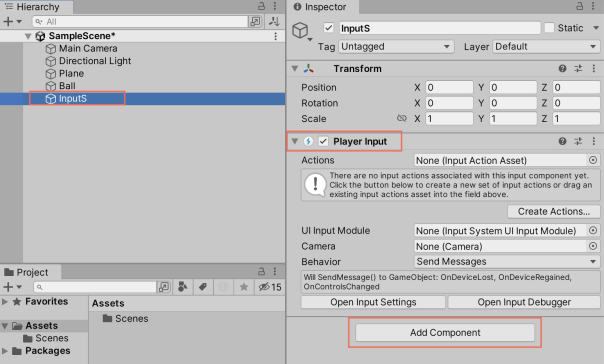Edit Rotation Y field
Screen dimensions: 604x364
point(513,103)
